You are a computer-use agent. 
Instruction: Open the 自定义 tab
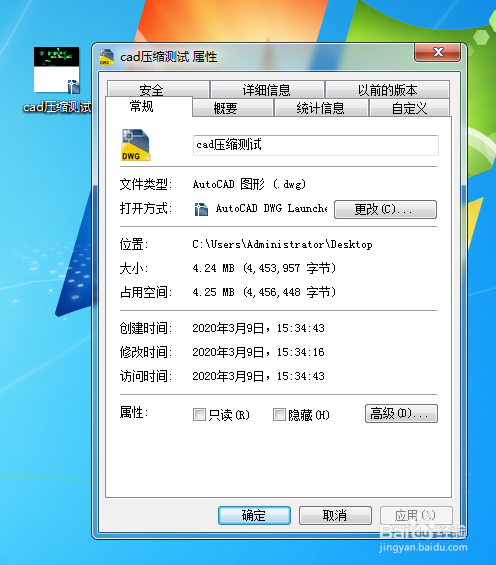410,108
